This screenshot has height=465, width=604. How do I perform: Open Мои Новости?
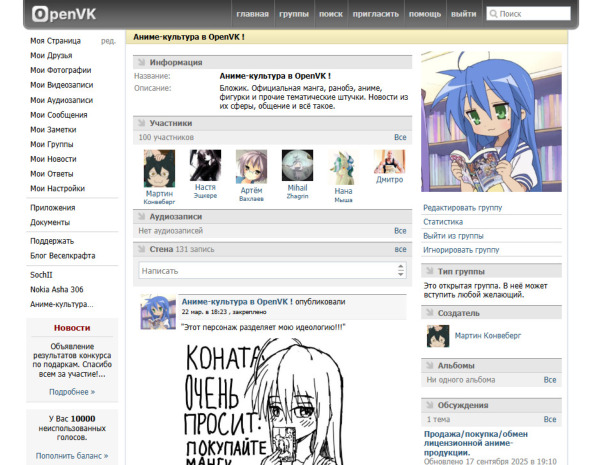click(x=53, y=159)
